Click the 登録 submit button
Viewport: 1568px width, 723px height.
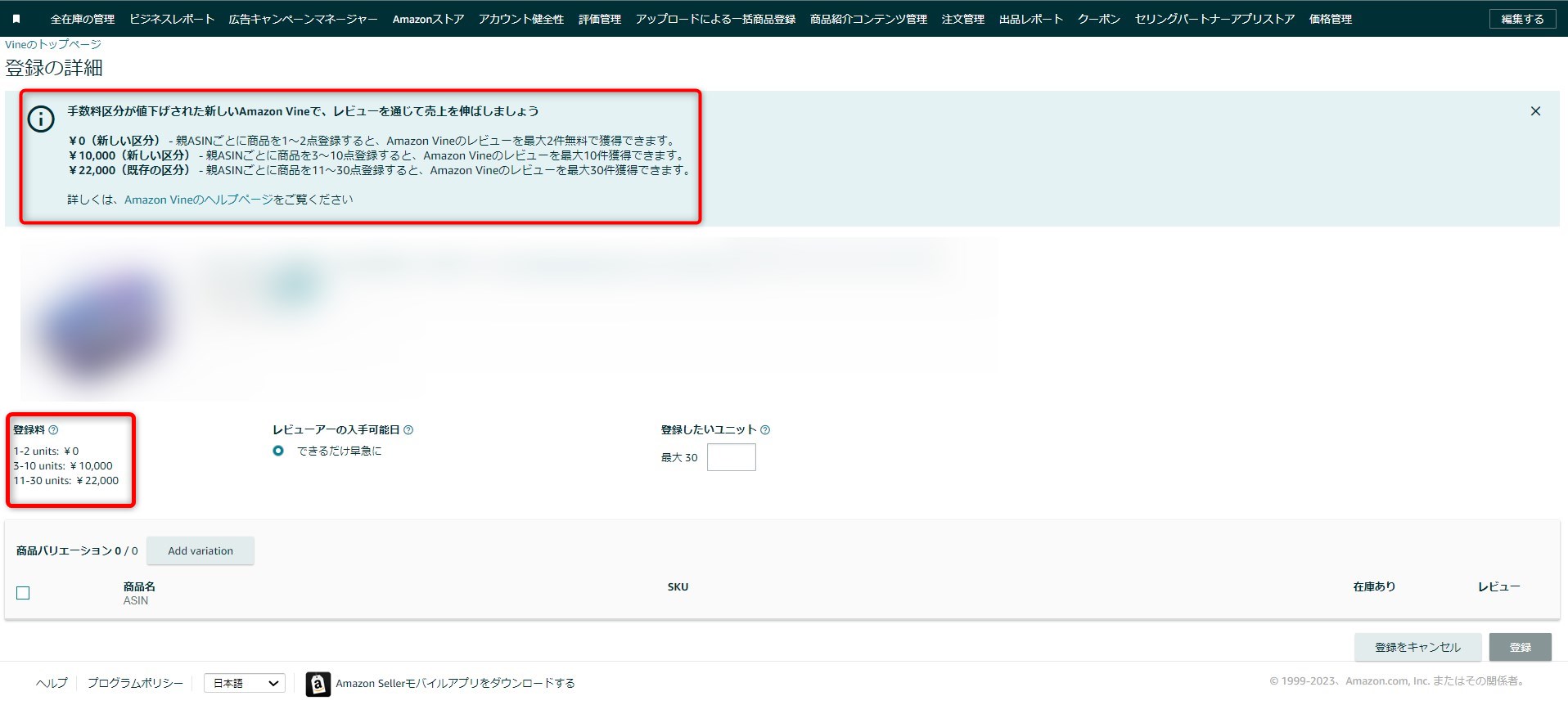point(1521,647)
